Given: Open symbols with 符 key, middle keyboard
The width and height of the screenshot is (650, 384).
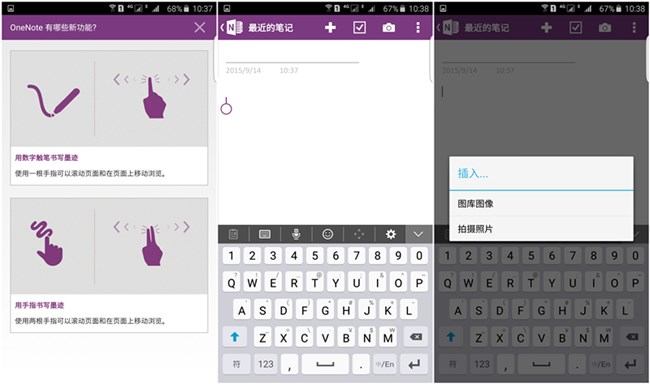Looking at the screenshot, I should tap(236, 365).
